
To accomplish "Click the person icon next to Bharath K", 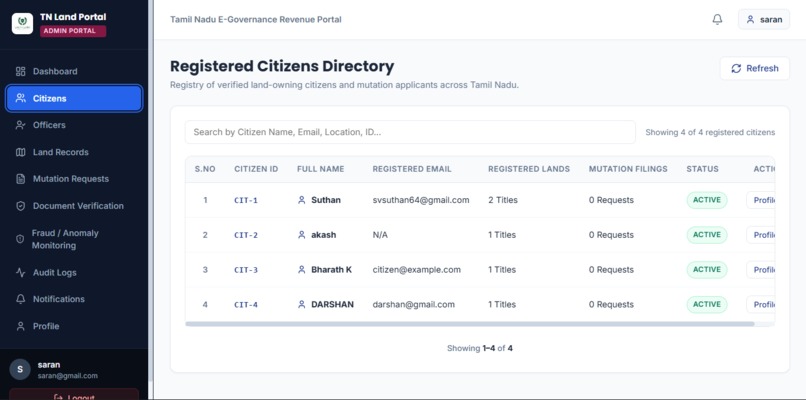I will pos(302,269).
